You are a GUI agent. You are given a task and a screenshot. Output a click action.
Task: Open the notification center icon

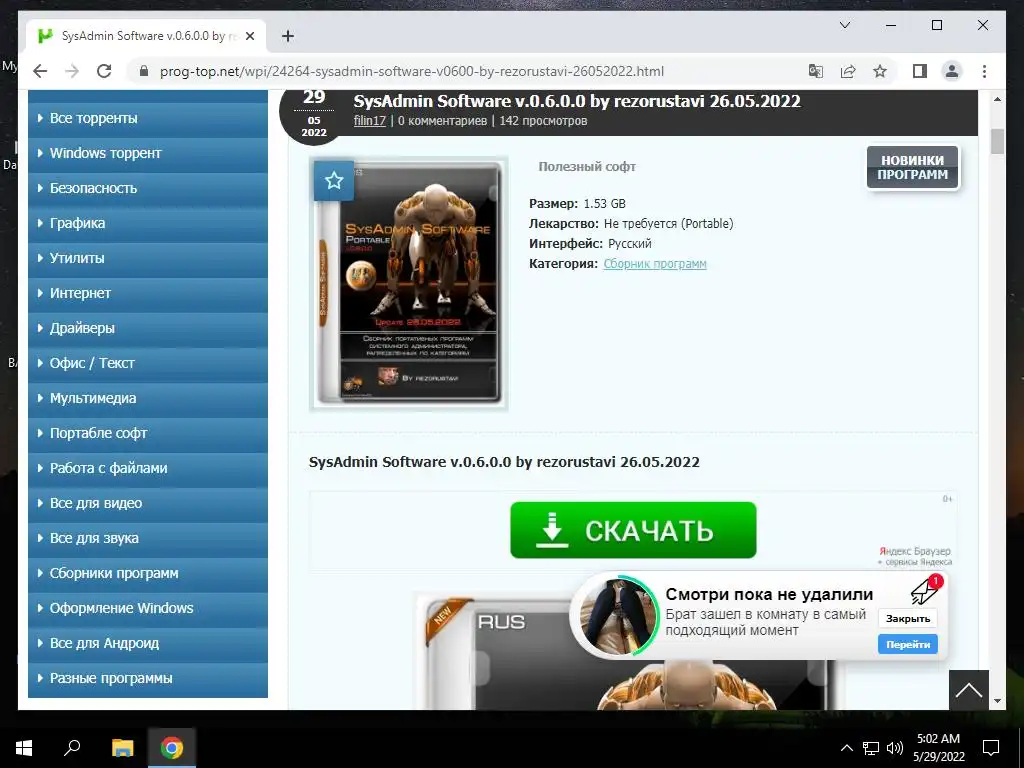point(991,748)
